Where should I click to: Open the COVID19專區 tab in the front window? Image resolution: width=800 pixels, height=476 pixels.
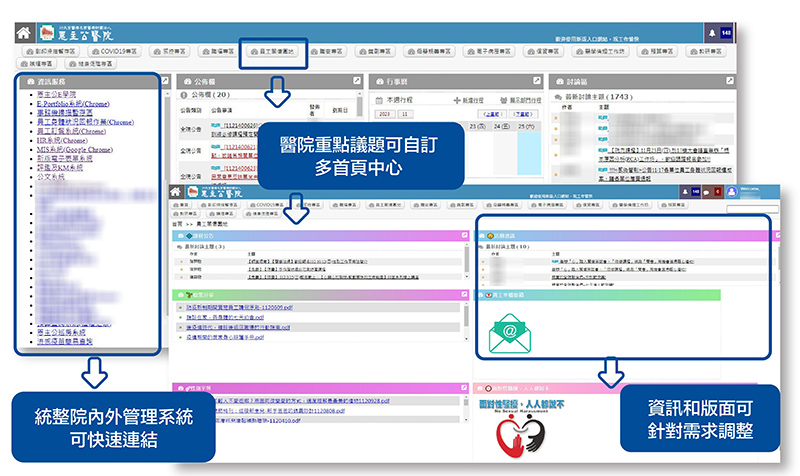coord(267,205)
